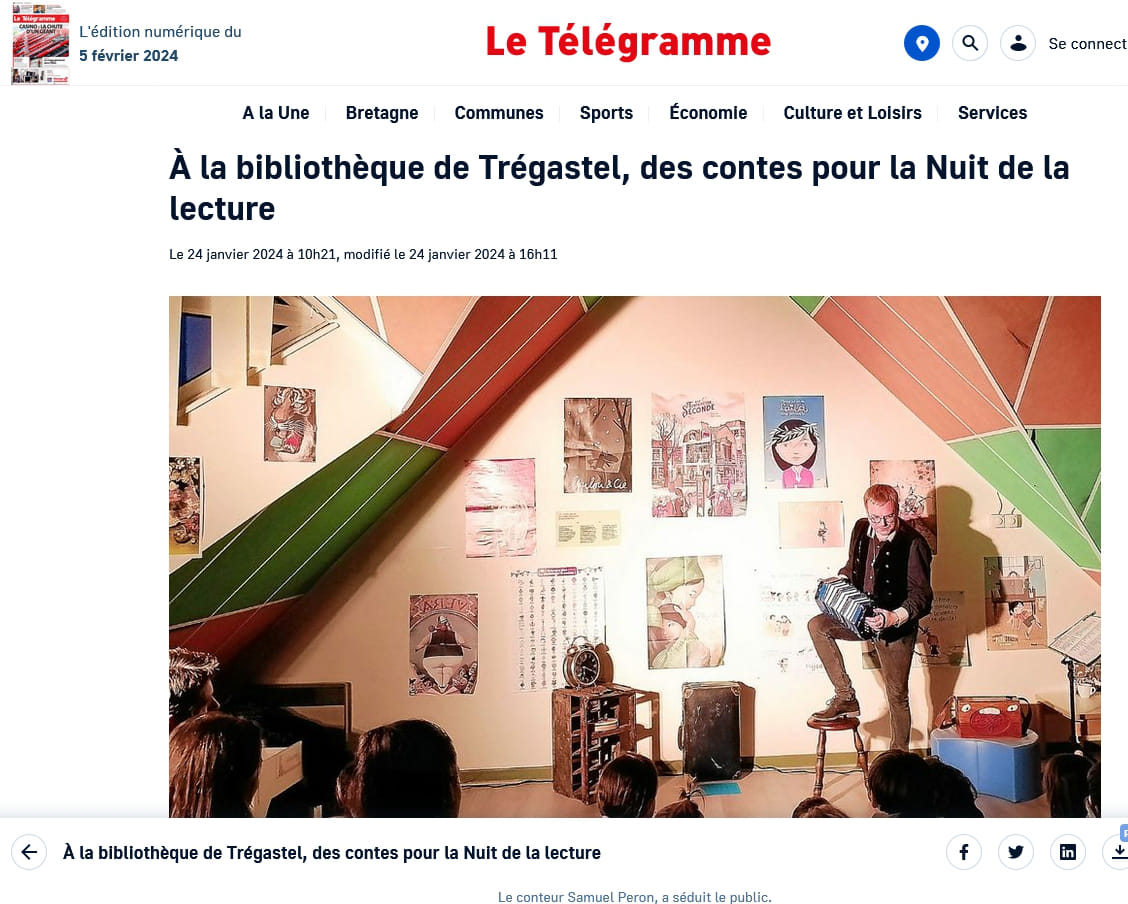
Task: Click the blue location pin icon
Action: [x=922, y=43]
